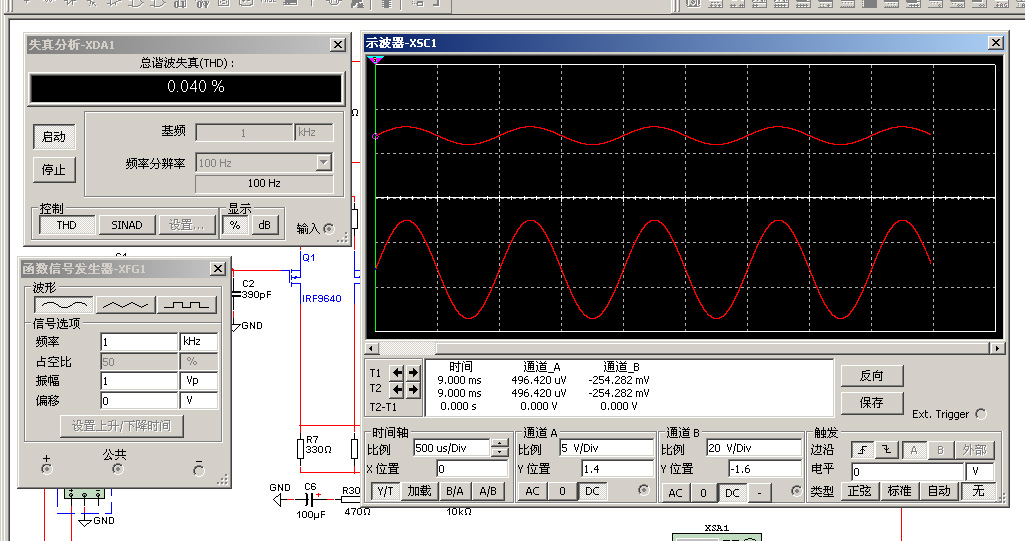
Task: Open offset unit V selector in generator
Action: pyautogui.click(x=199, y=400)
